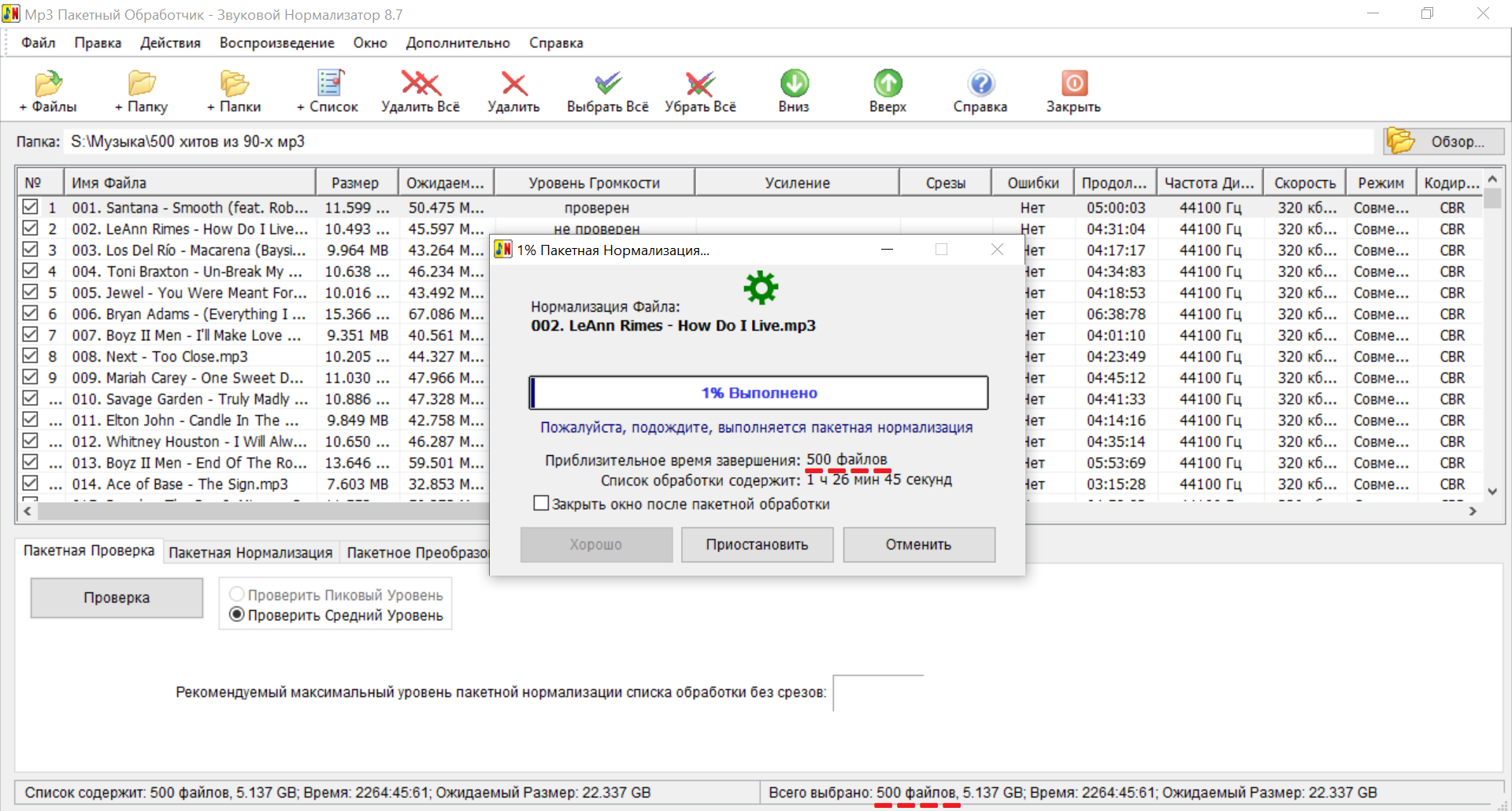Image resolution: width=1512 pixels, height=811 pixels.
Task: Open the 'Справка' menu in menu bar
Action: [556, 43]
